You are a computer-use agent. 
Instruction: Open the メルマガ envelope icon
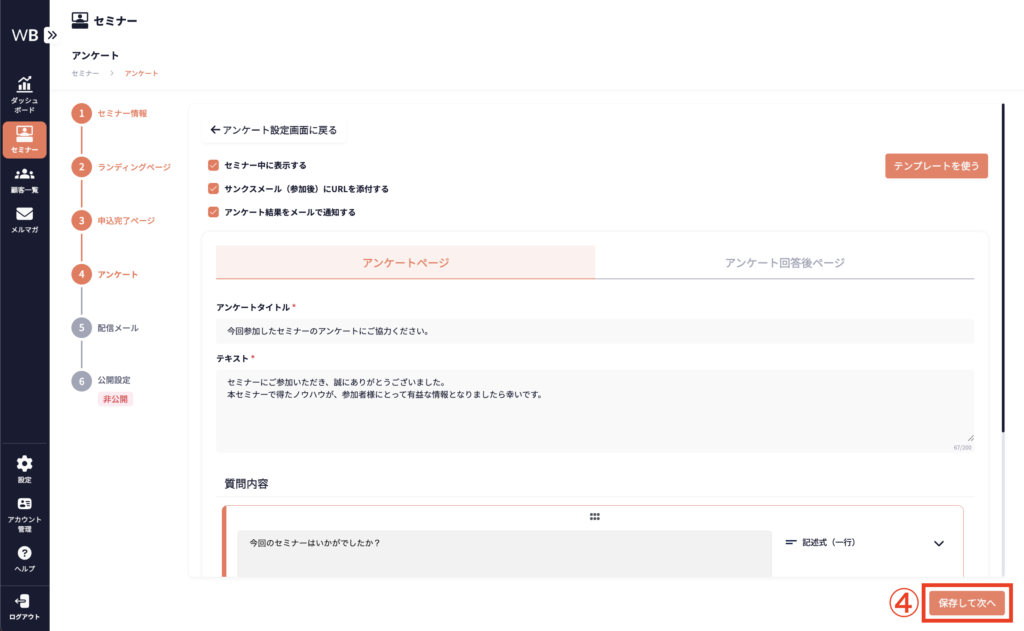pyautogui.click(x=24, y=214)
